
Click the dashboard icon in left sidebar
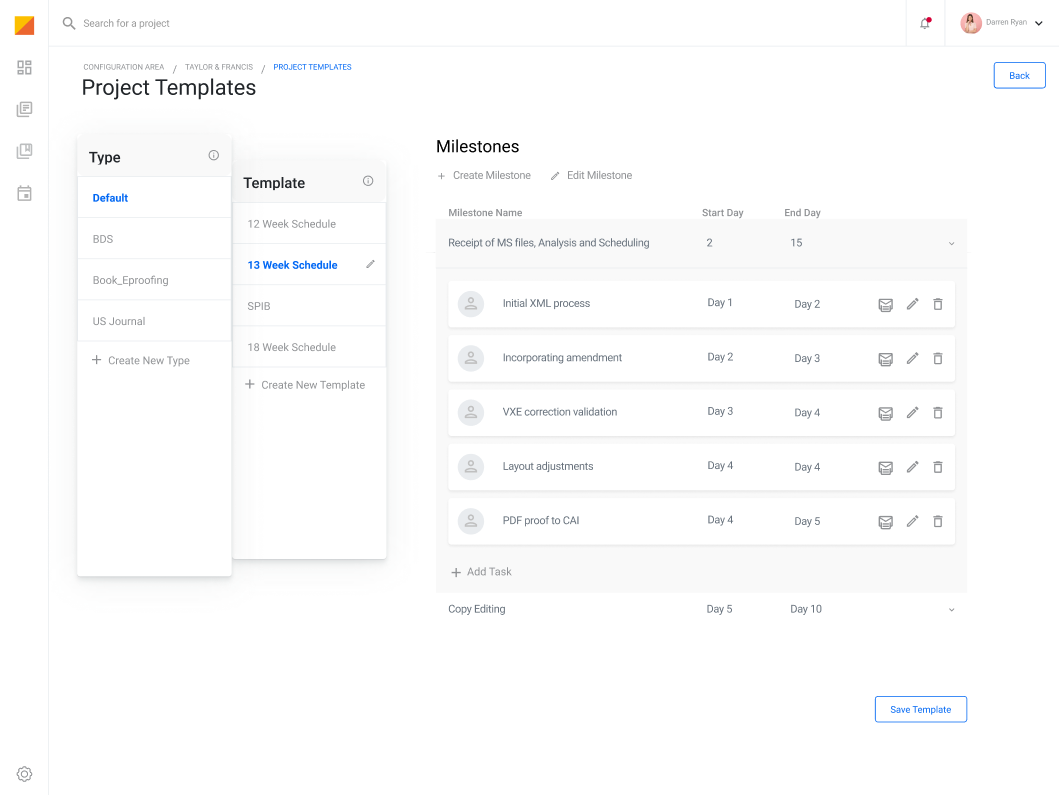pos(25,67)
